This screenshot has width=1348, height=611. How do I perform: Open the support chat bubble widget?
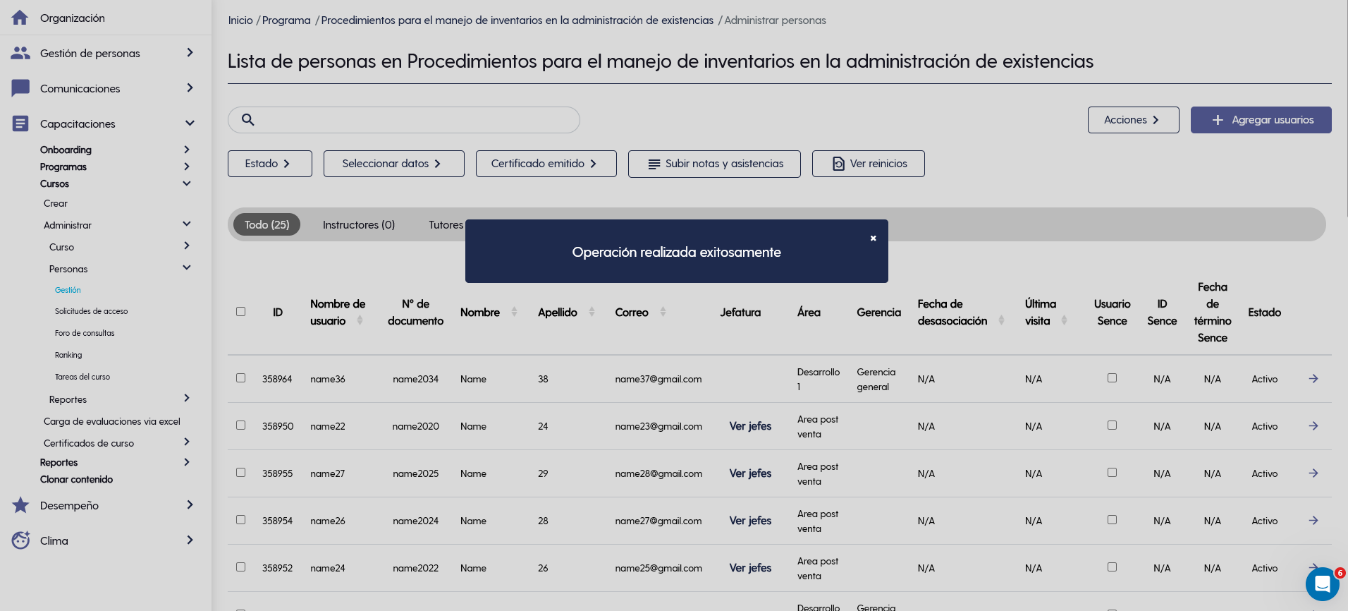click(1322, 584)
